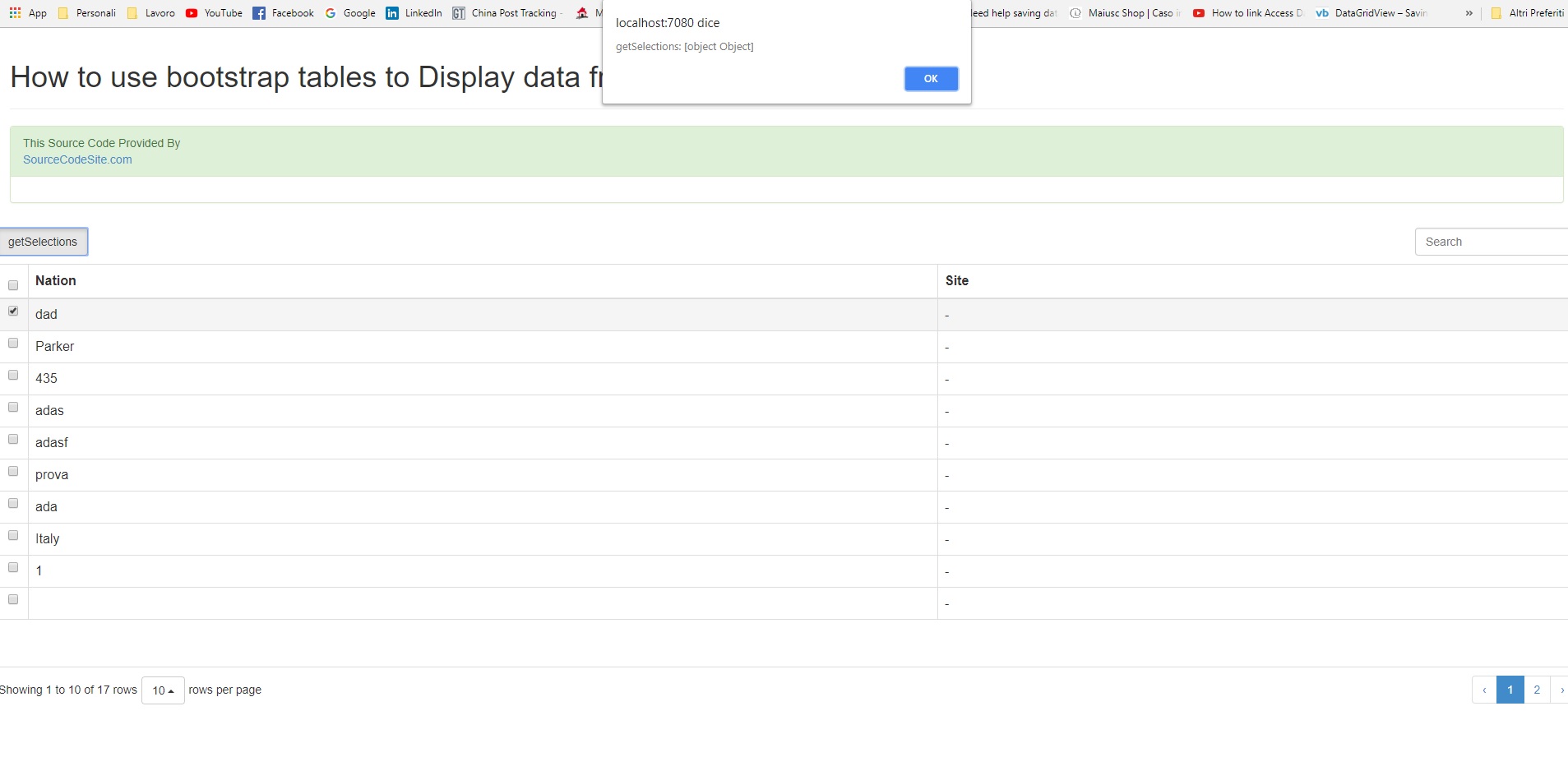Check the prova row checkbox

click(x=13, y=471)
